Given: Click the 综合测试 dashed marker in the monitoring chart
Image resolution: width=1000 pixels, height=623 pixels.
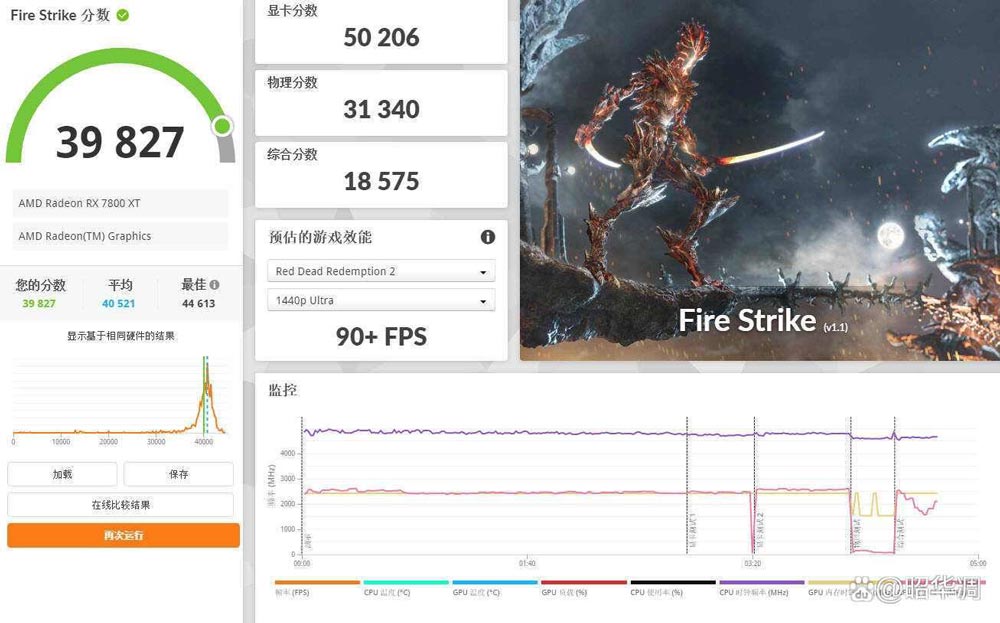Looking at the screenshot, I should 895,485.
